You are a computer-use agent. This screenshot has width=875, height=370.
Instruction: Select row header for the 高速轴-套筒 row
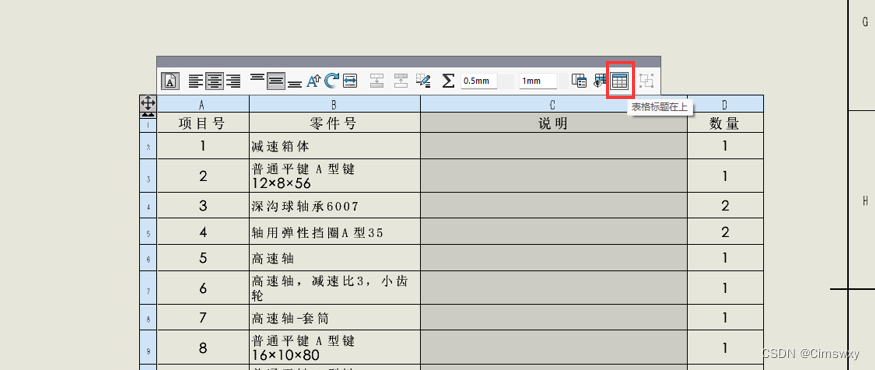click(148, 318)
